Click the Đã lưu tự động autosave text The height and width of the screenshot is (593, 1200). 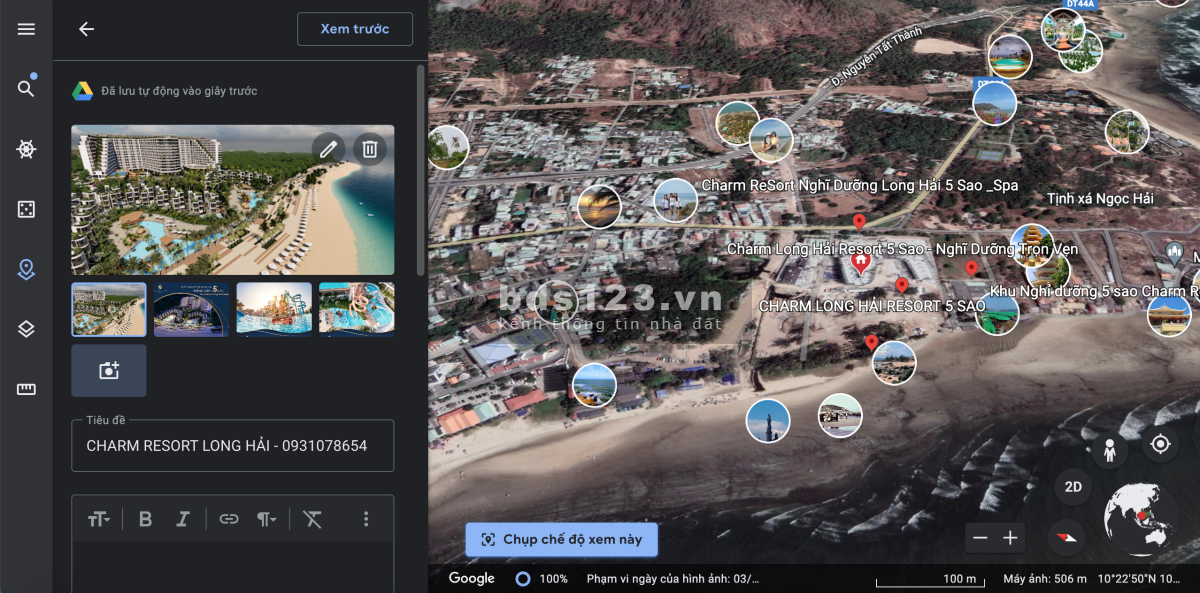coord(179,91)
